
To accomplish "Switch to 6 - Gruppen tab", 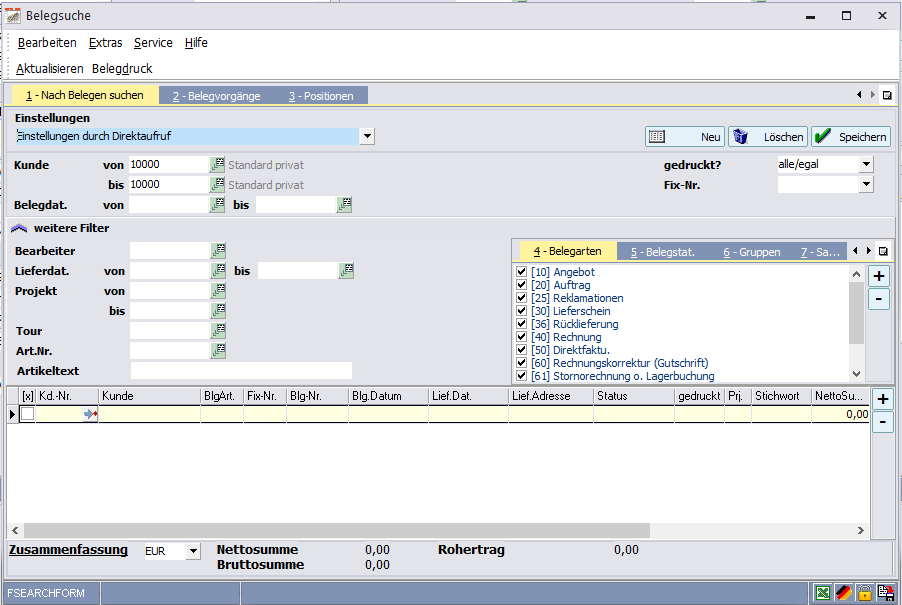I will click(x=752, y=252).
